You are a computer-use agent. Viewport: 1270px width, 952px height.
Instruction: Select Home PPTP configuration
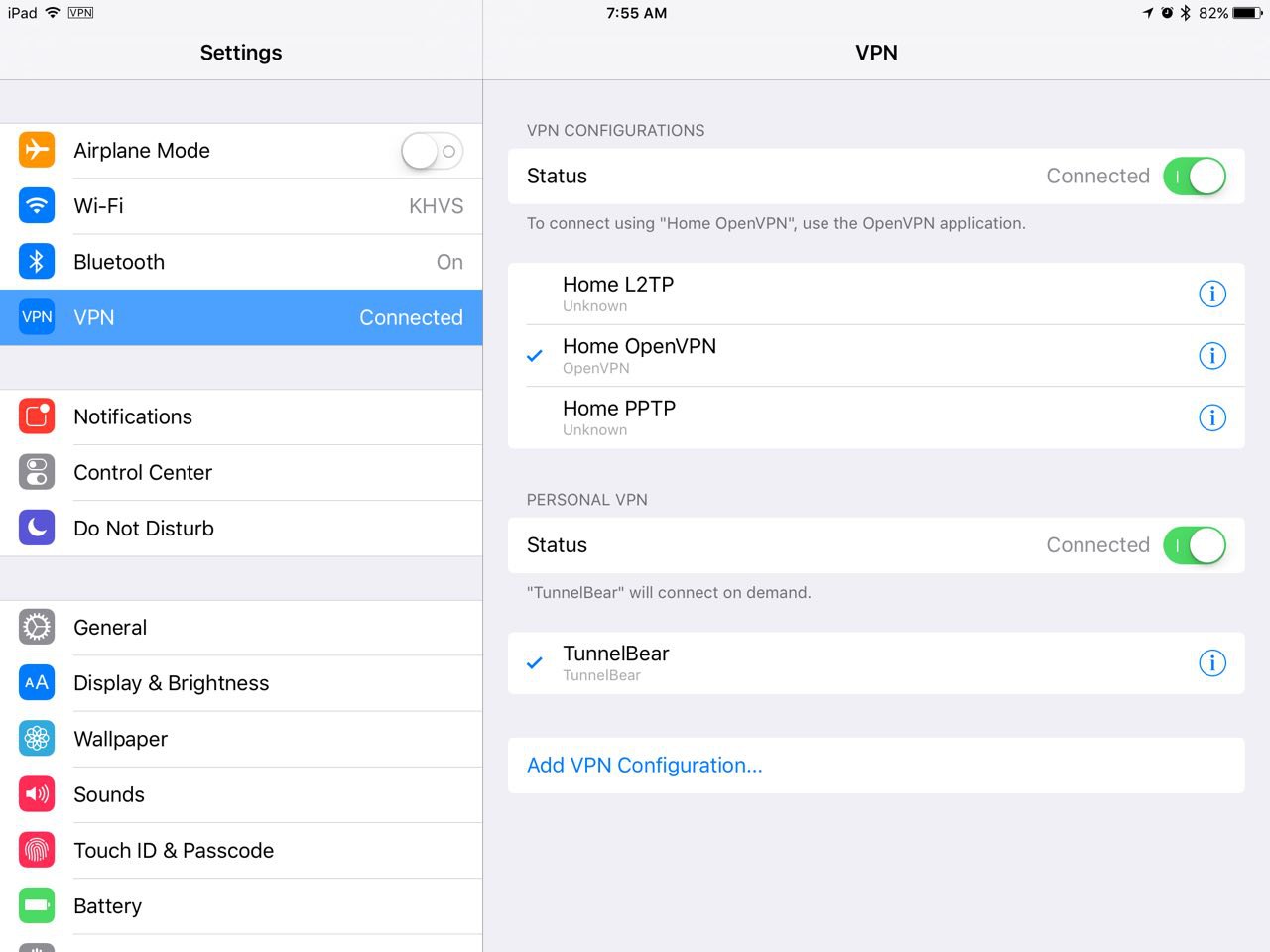coord(619,416)
